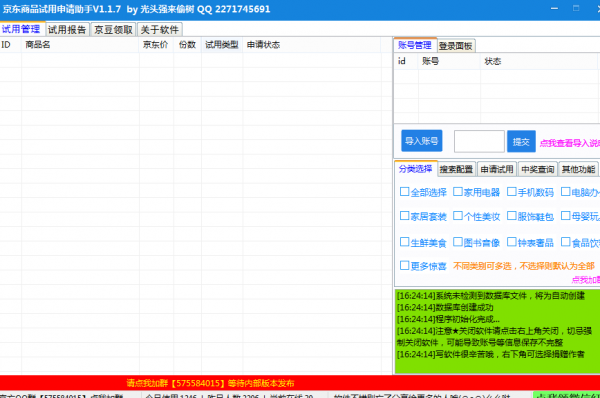Open the 试用报告 tab
This screenshot has width=600, height=398.
coord(67,30)
